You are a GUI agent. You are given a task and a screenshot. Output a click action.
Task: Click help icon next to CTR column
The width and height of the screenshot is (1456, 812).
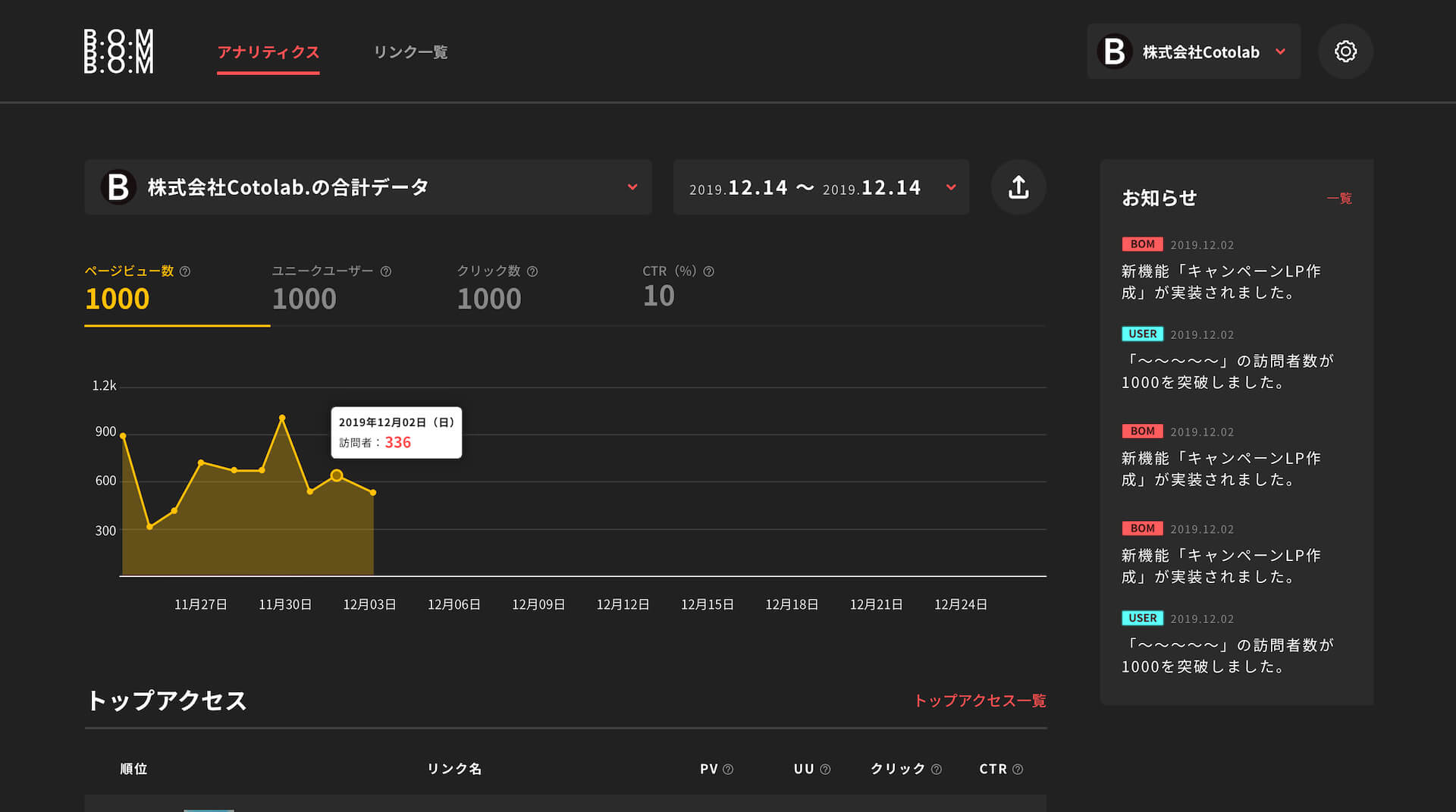pyautogui.click(x=1018, y=770)
